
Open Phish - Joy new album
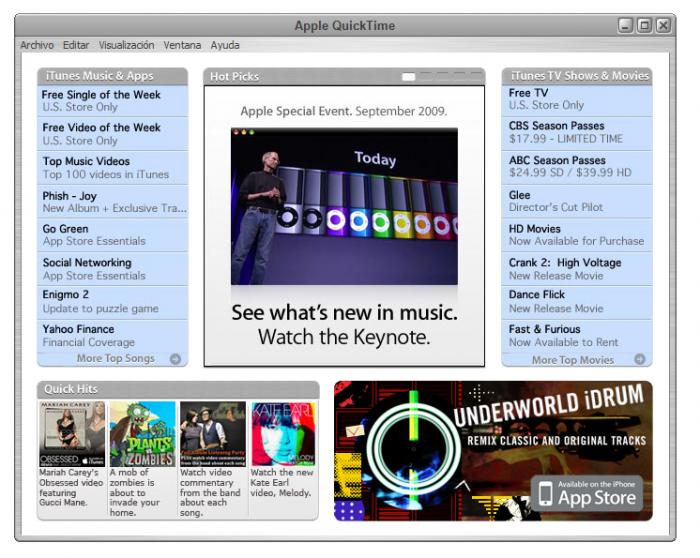tap(112, 202)
